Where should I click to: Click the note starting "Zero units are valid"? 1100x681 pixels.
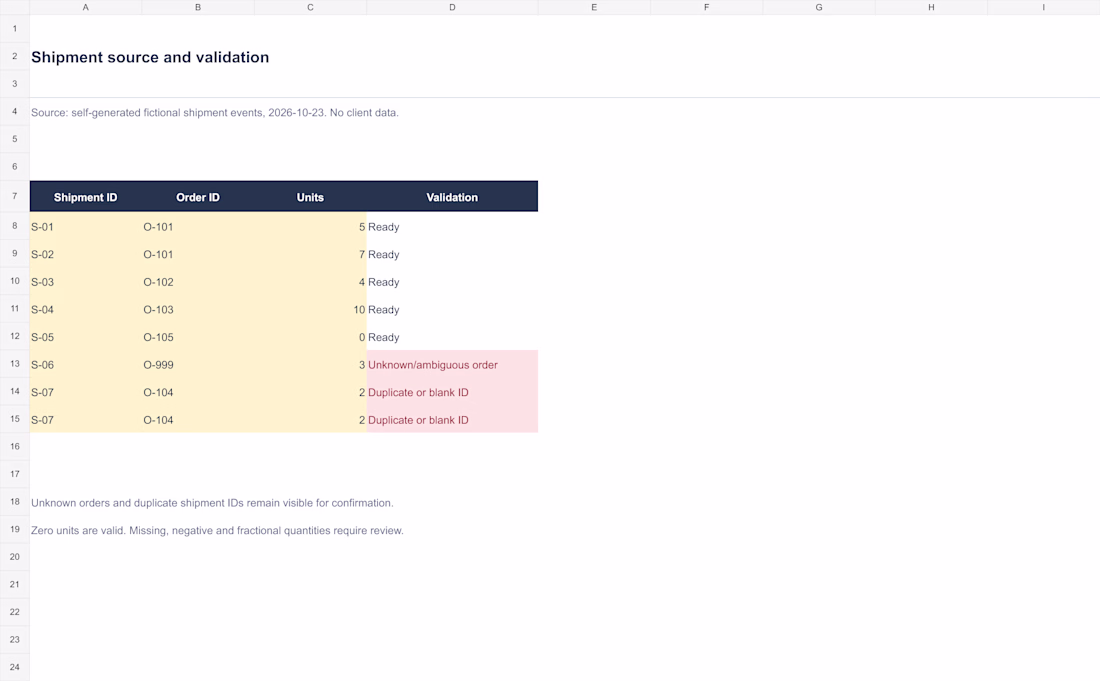217,530
